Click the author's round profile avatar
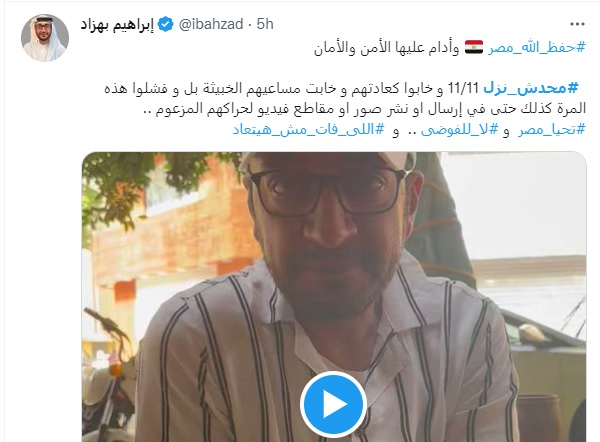Screen dimensions: 600x442 [x=45, y=38]
